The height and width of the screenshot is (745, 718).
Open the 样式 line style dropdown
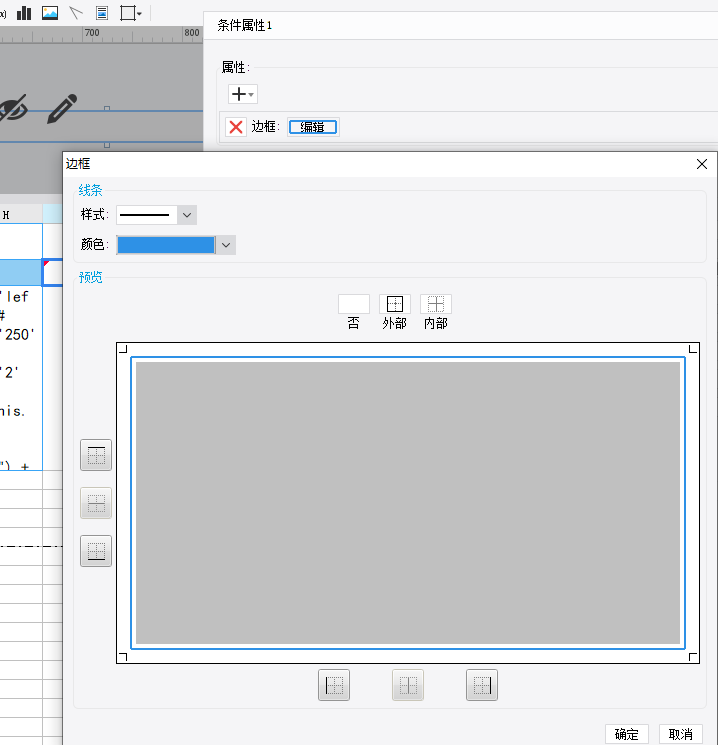(186, 215)
